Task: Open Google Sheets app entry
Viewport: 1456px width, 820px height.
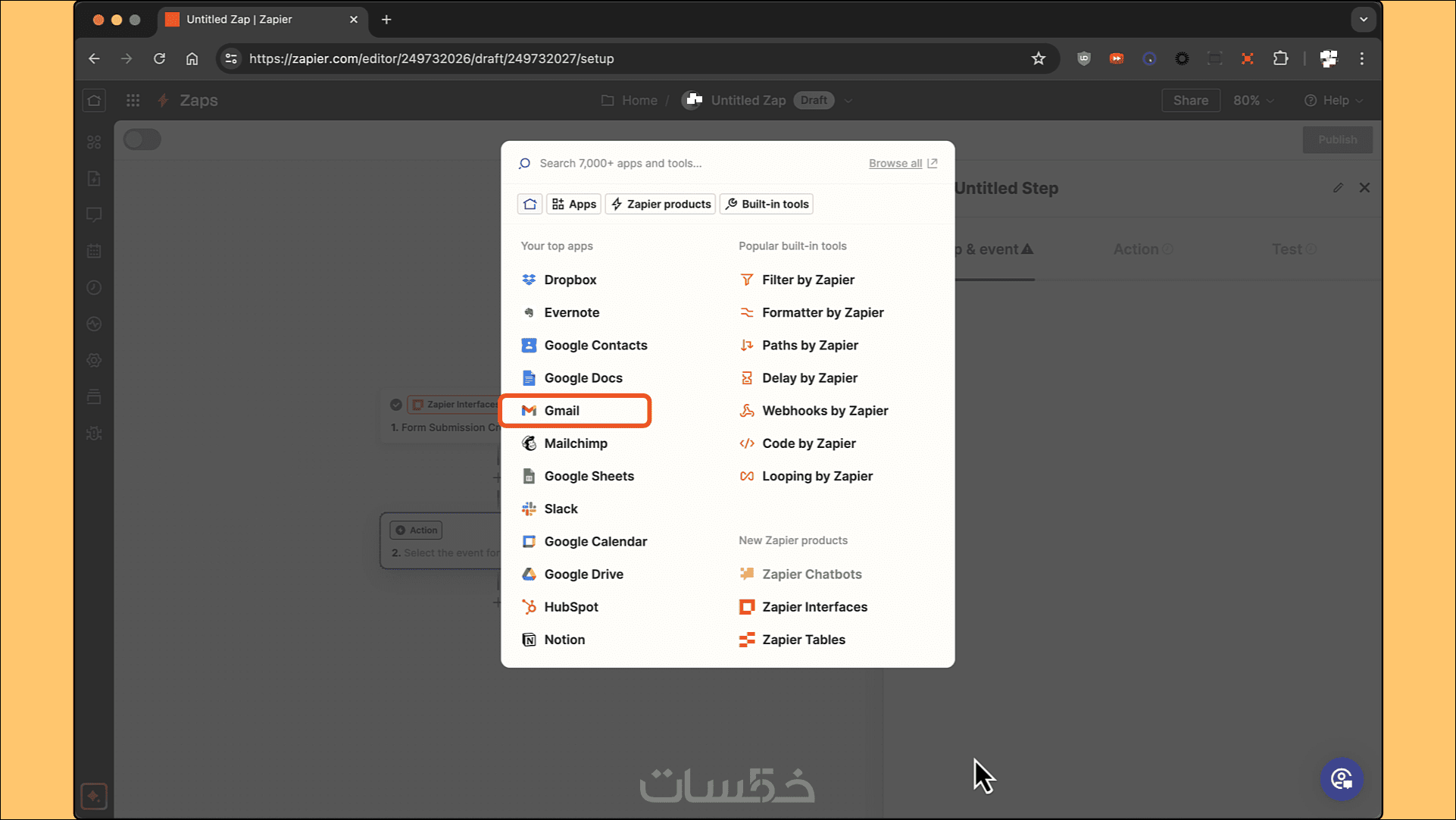Action: click(589, 476)
